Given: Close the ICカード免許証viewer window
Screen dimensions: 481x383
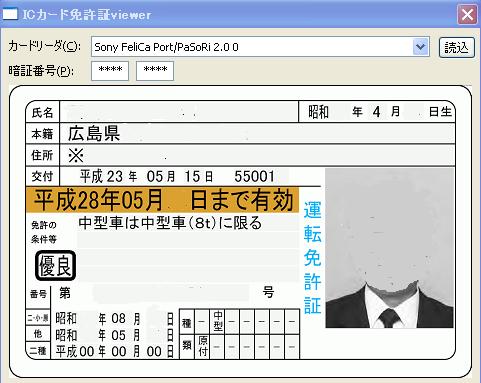Looking at the screenshot, I should tap(467, 14).
